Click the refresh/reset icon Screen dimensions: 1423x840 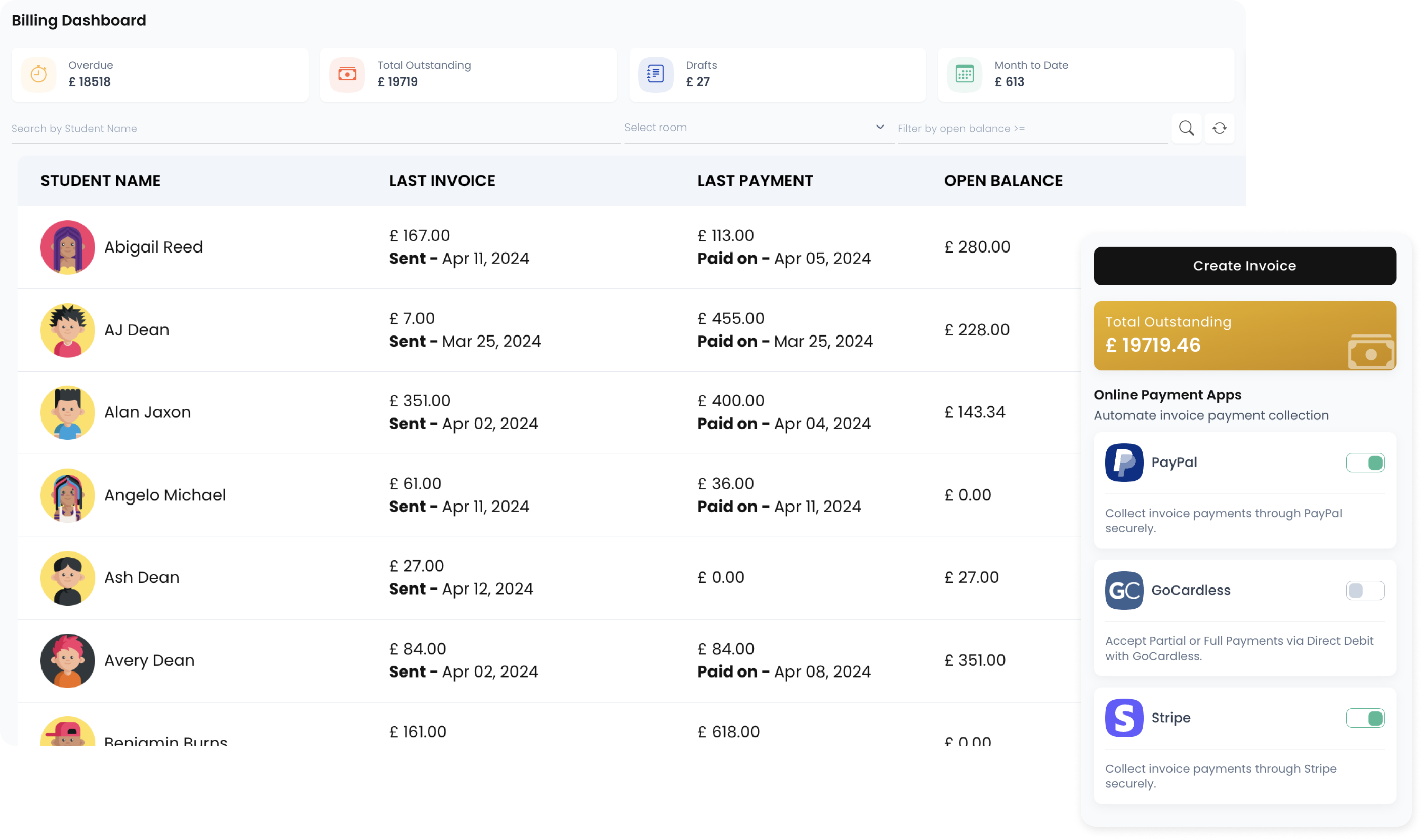(x=1220, y=128)
